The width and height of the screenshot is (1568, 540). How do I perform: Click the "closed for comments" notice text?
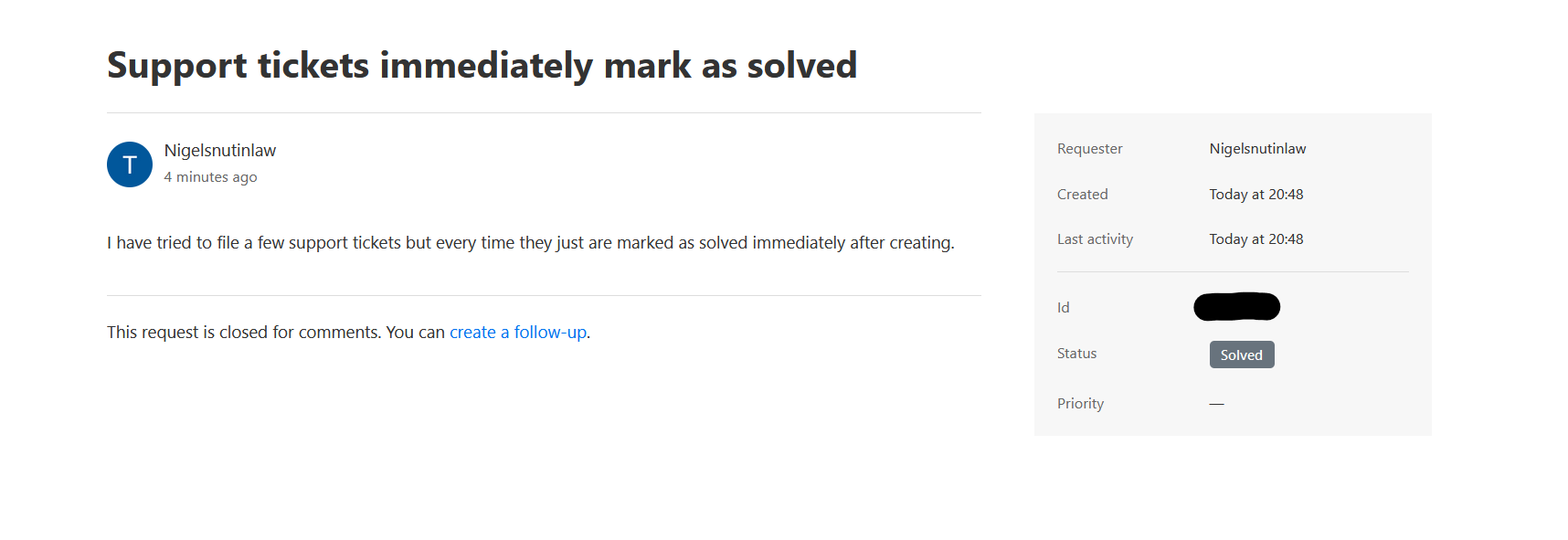[276, 333]
